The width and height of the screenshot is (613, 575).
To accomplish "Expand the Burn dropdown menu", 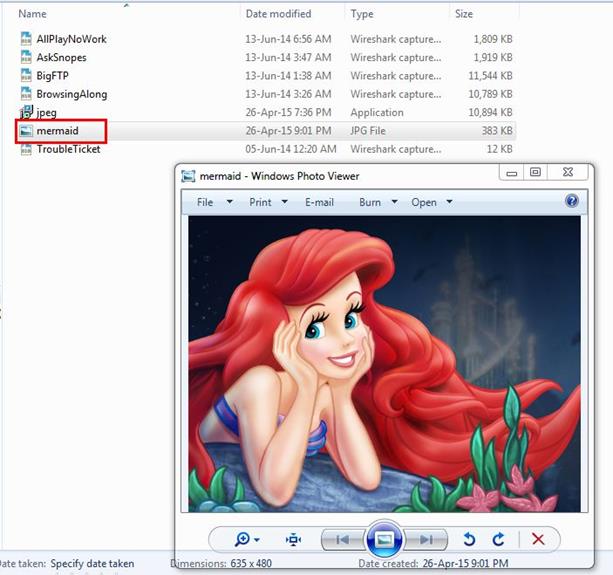I will 378,202.
